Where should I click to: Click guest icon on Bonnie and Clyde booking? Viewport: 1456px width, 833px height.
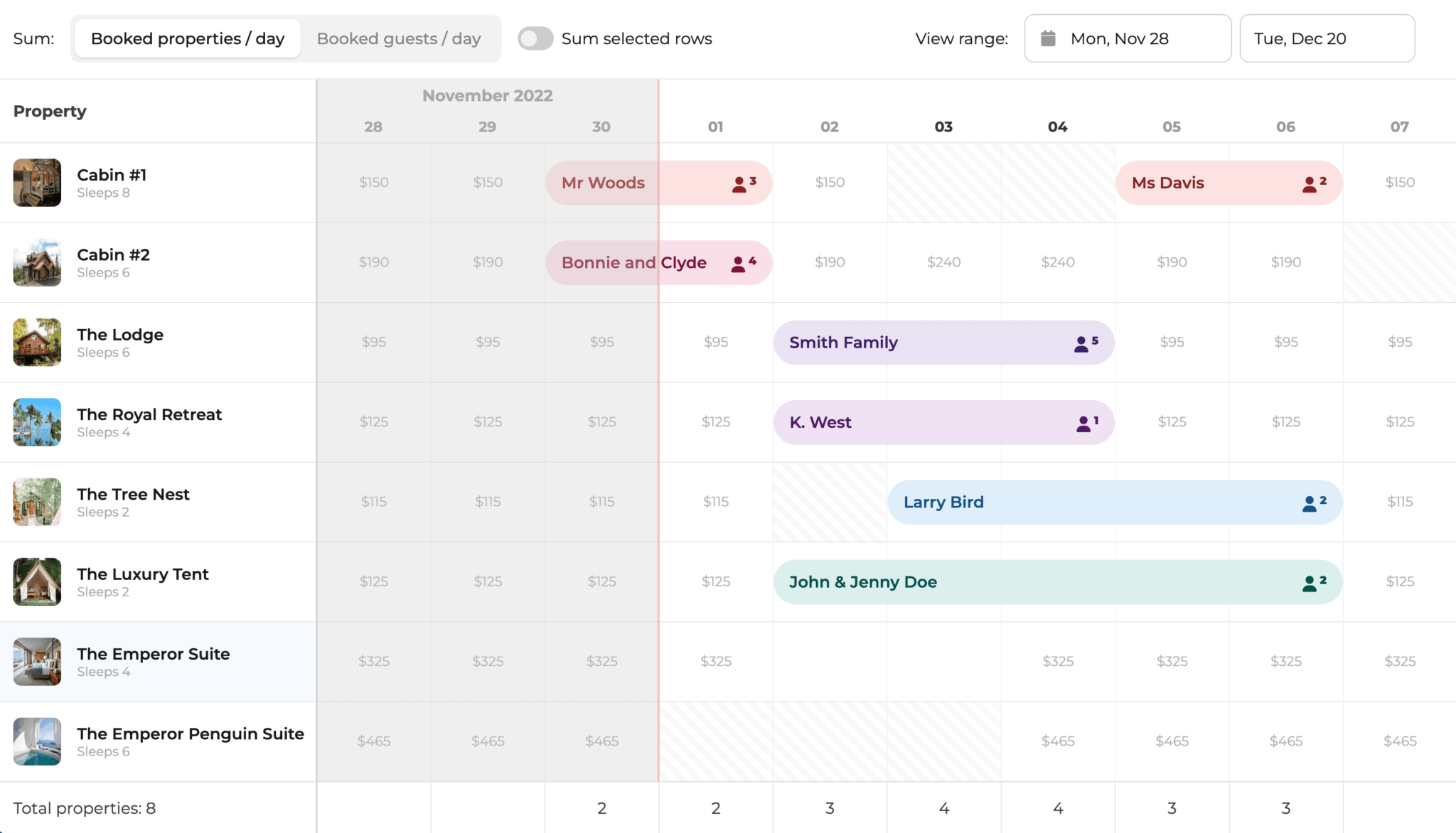739,264
